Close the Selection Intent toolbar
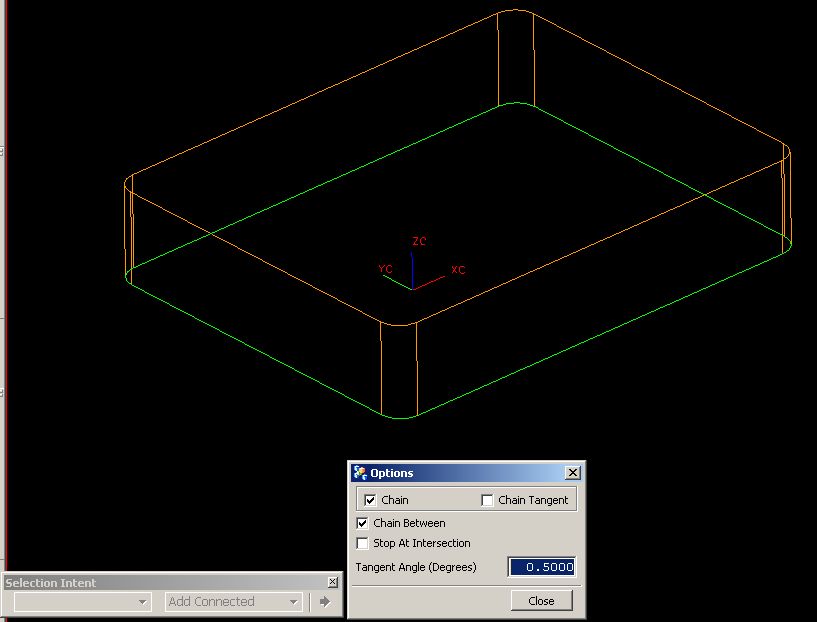Viewport: 817px width, 622px height. point(333,582)
